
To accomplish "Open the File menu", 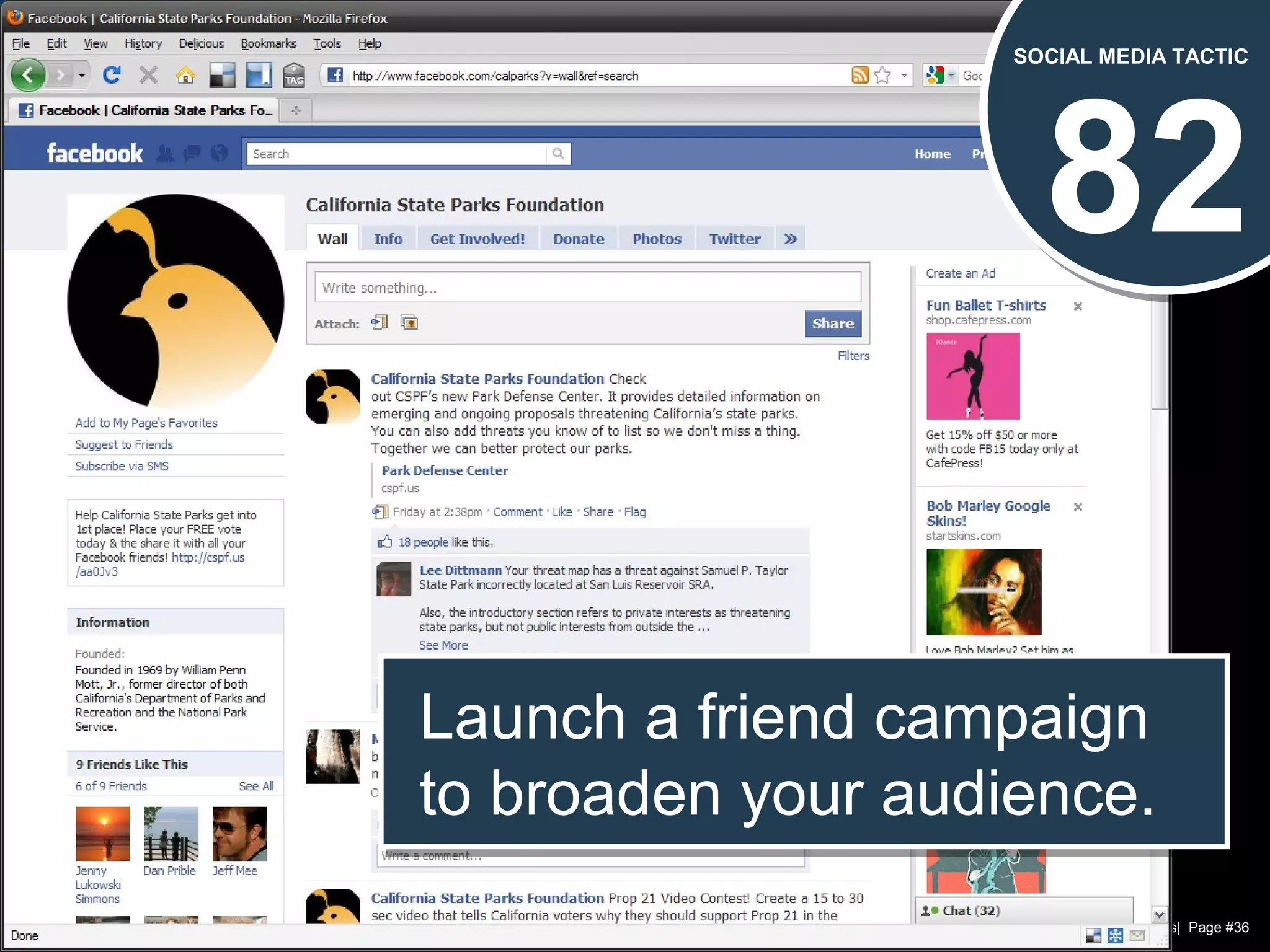I will (20, 43).
